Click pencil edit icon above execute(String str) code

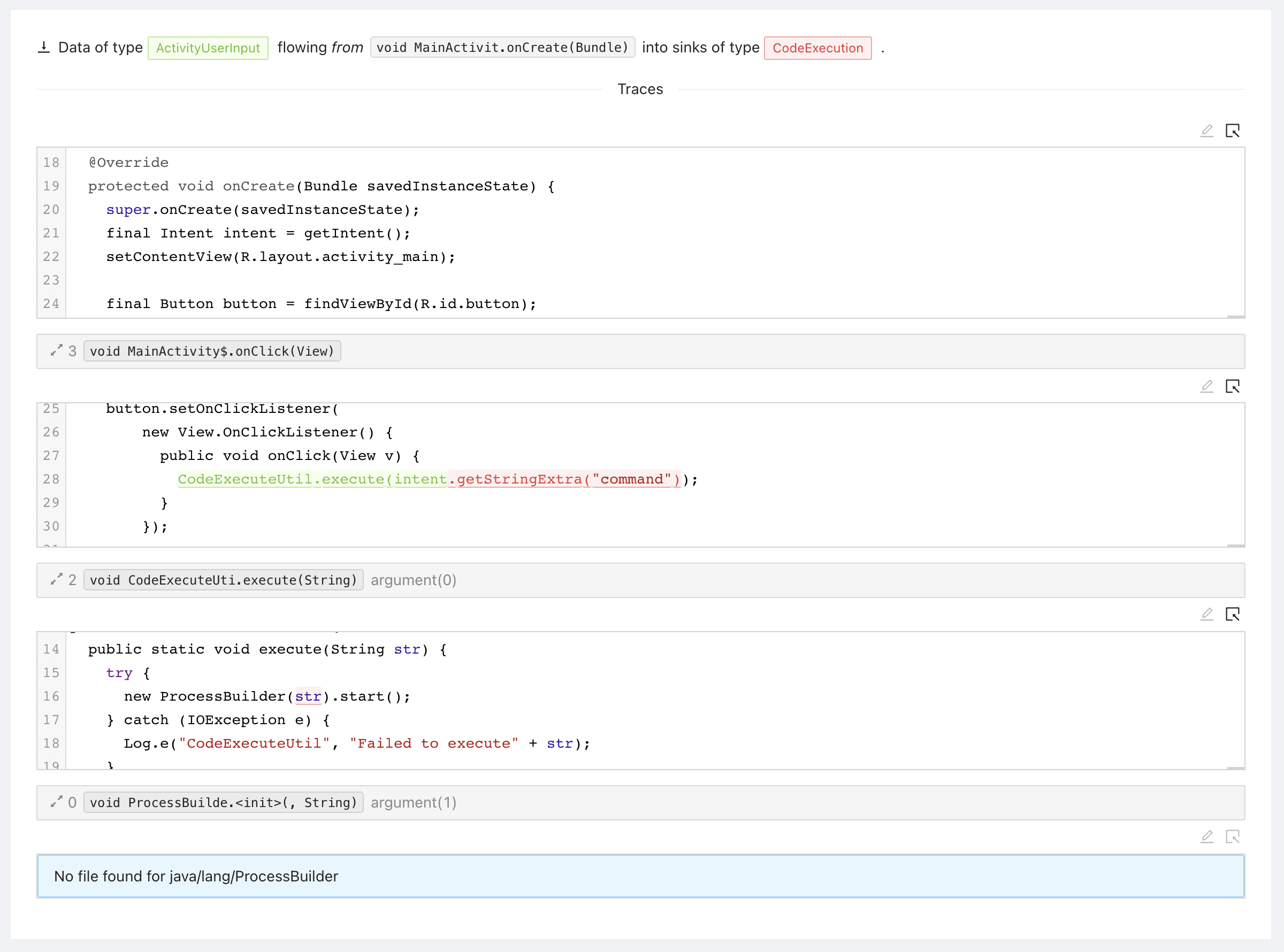pos(1207,615)
